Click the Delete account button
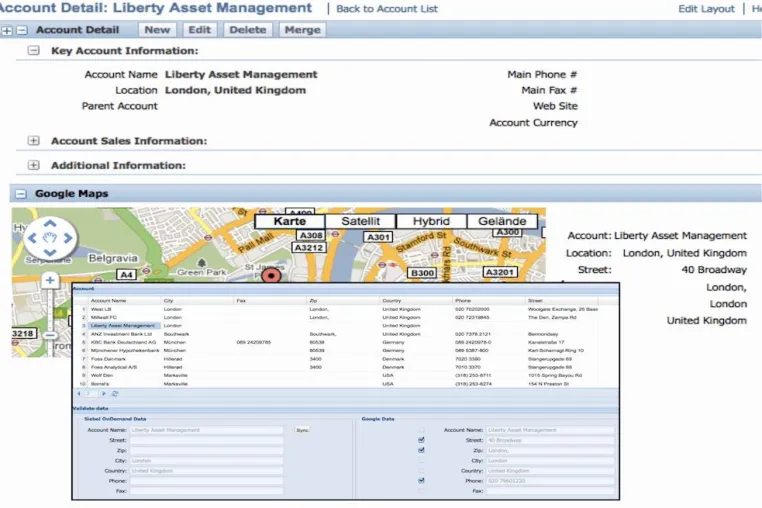This screenshot has width=762, height=508. click(247, 30)
